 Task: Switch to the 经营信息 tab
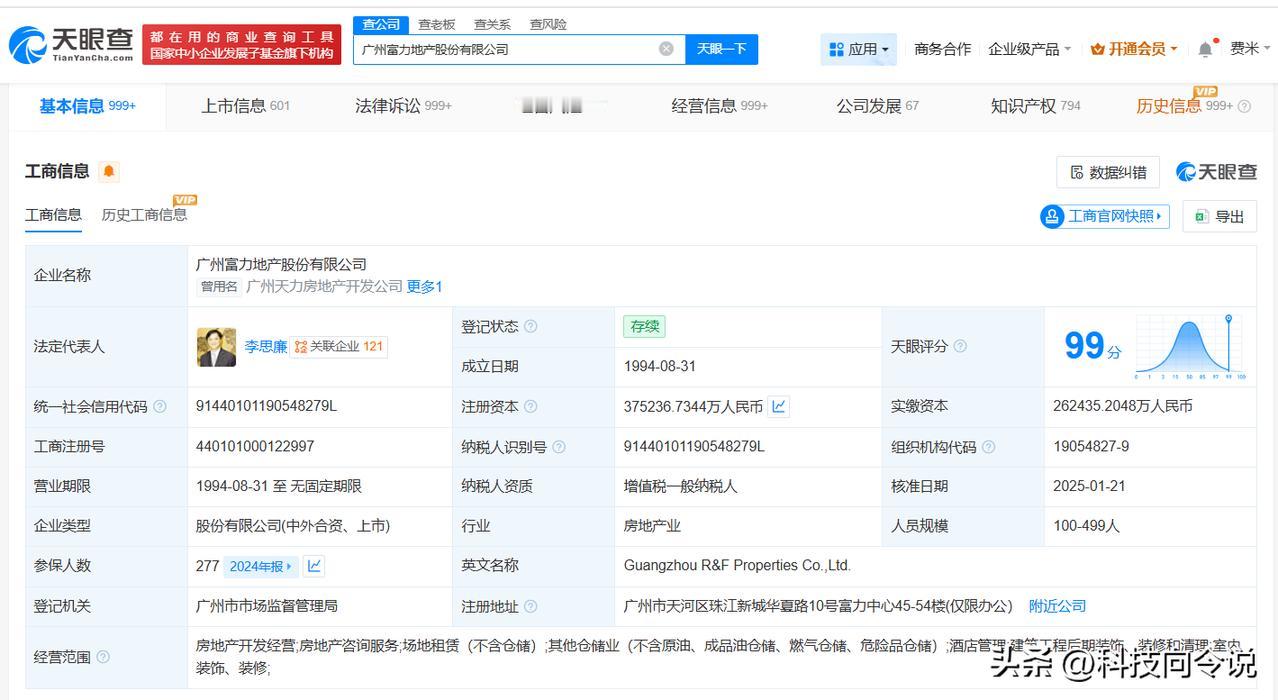tap(719, 106)
